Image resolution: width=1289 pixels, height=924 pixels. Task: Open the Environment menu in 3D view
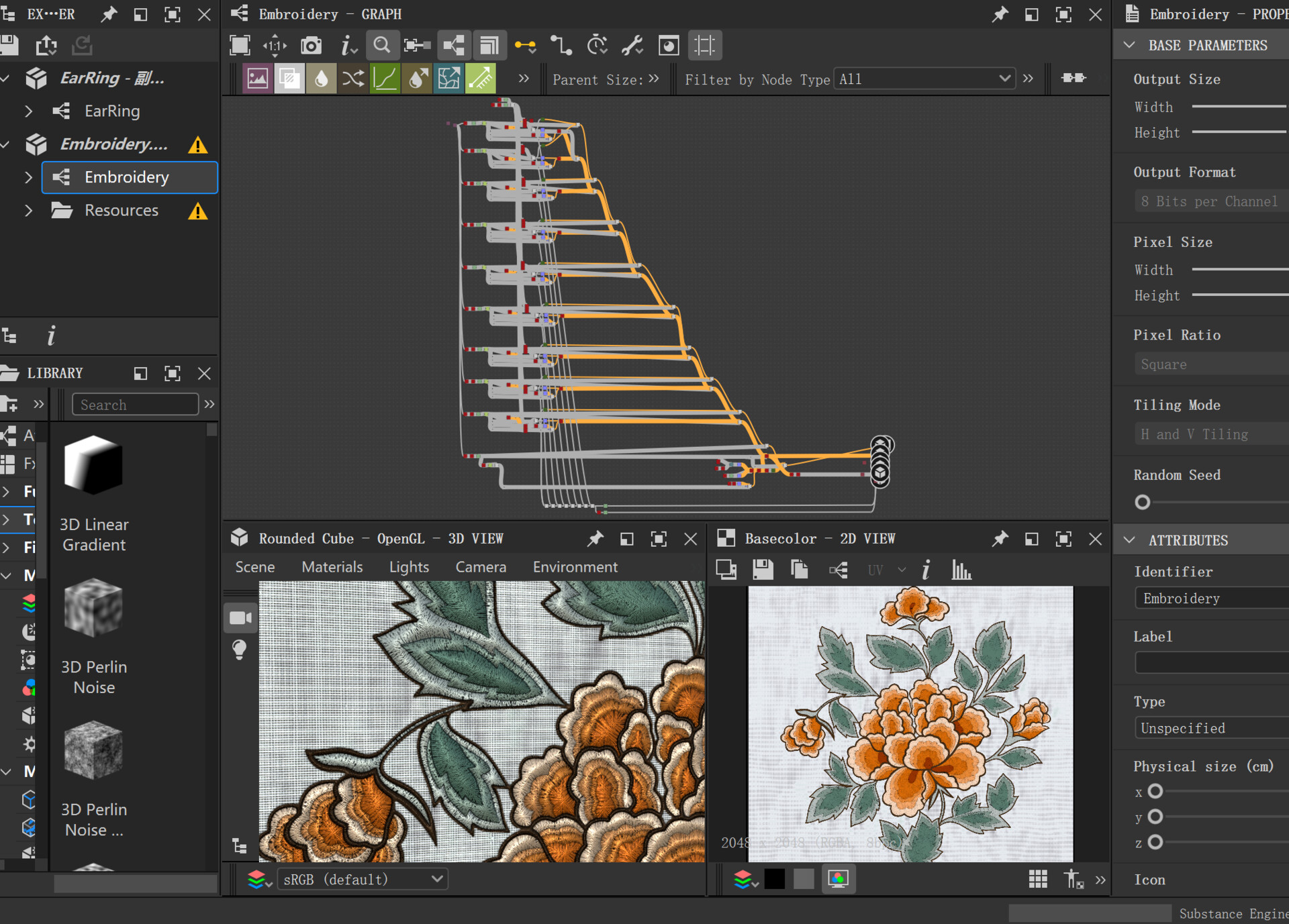(575, 567)
